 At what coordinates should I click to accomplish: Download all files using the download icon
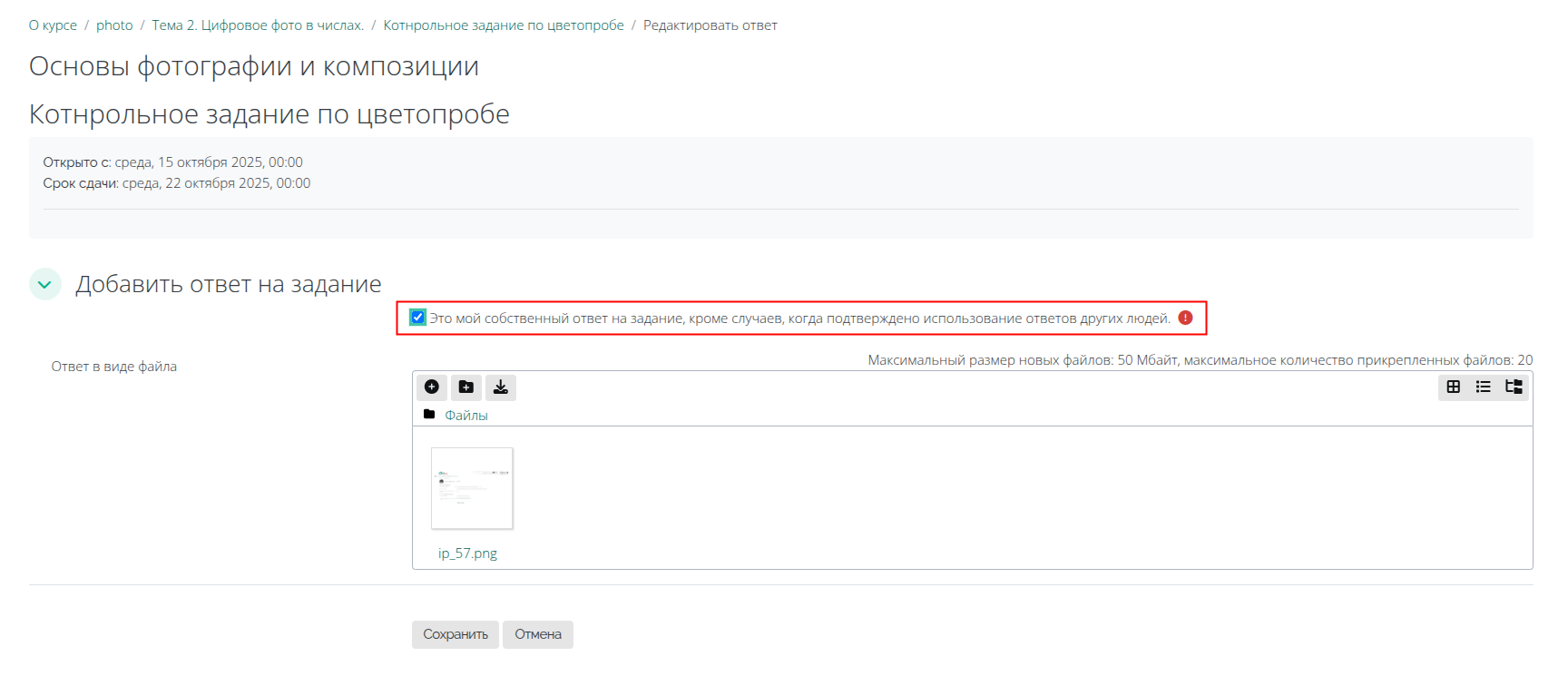(500, 387)
